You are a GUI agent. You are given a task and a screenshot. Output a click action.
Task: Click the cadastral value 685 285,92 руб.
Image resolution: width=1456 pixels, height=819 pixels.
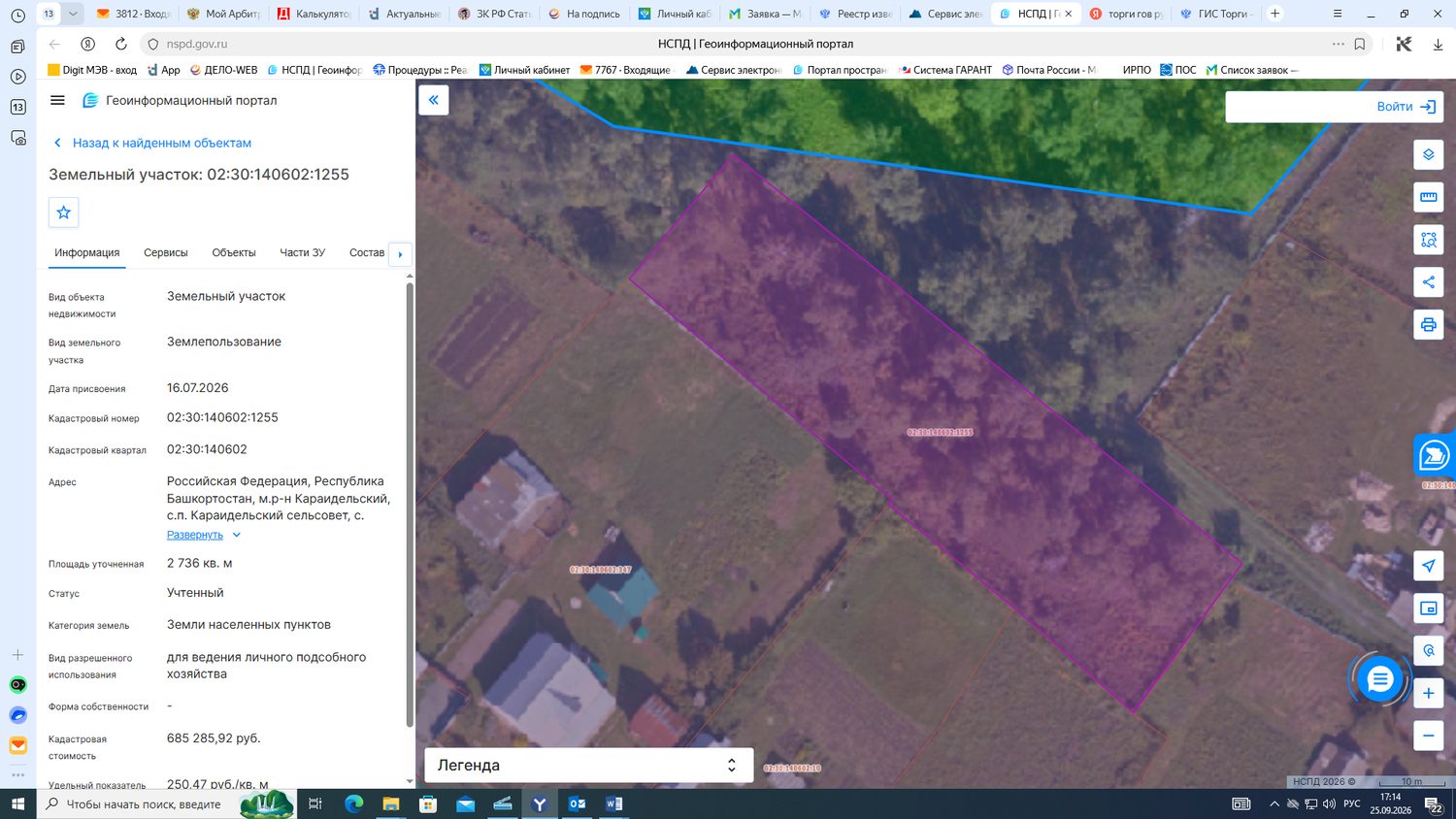pos(214,737)
